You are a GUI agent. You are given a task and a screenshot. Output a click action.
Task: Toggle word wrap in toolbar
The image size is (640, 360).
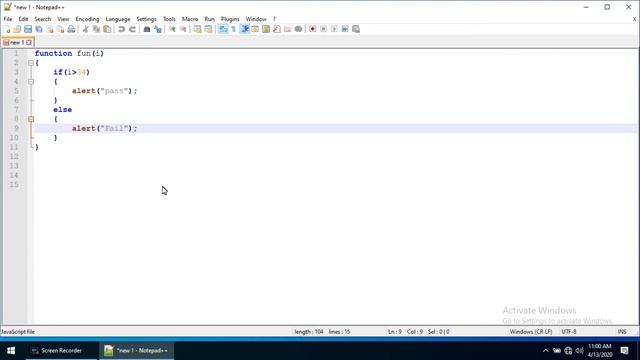click(x=223, y=29)
